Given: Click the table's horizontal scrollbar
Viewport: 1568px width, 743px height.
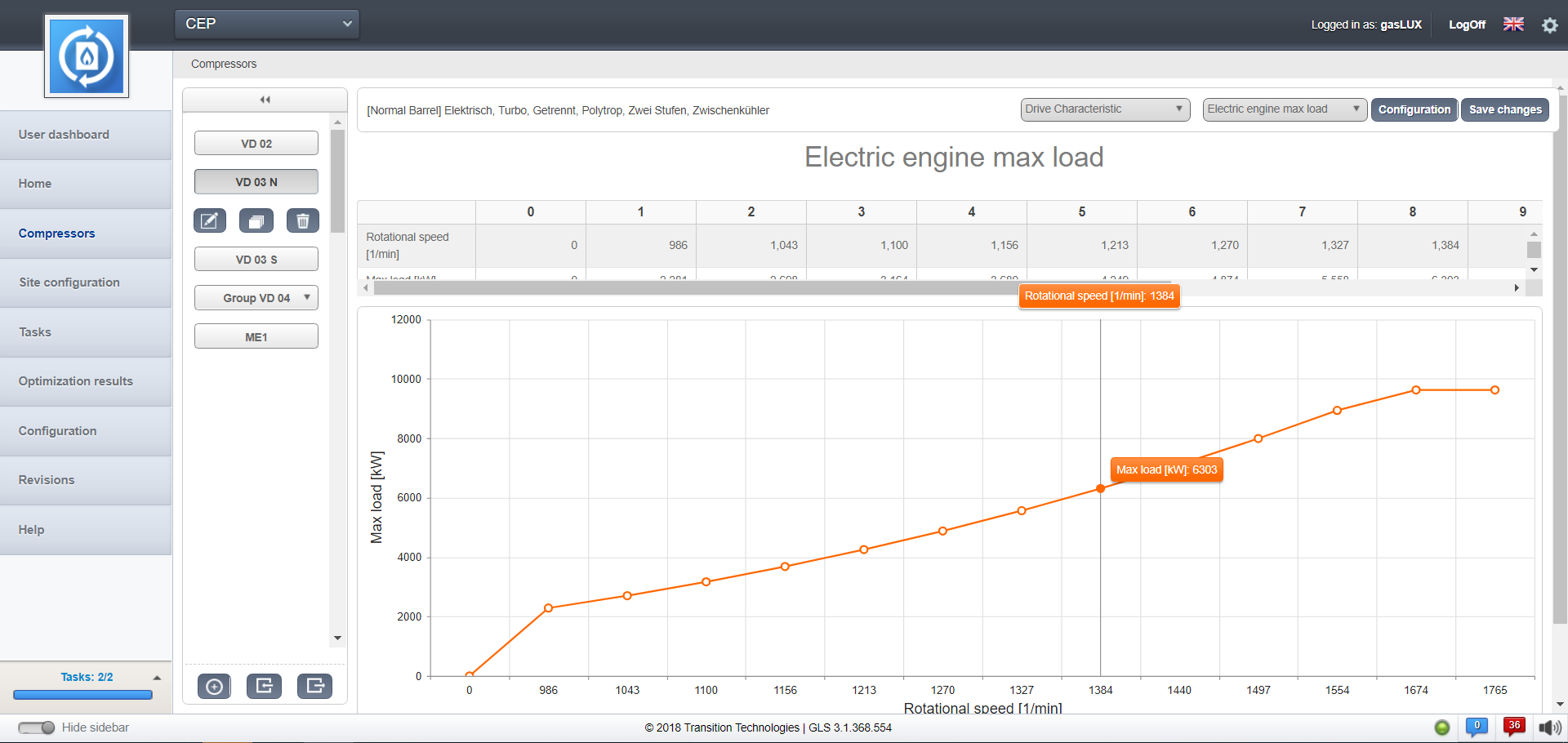Looking at the screenshot, I should click(x=694, y=288).
